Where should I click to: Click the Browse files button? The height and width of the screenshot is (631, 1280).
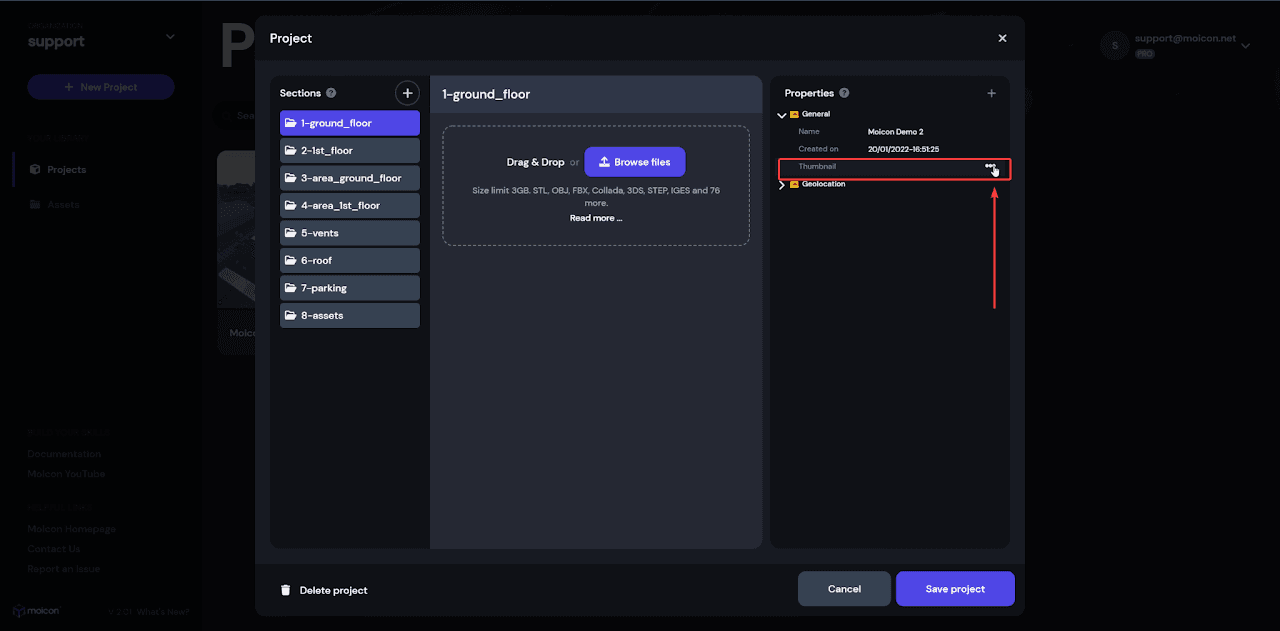coord(635,162)
